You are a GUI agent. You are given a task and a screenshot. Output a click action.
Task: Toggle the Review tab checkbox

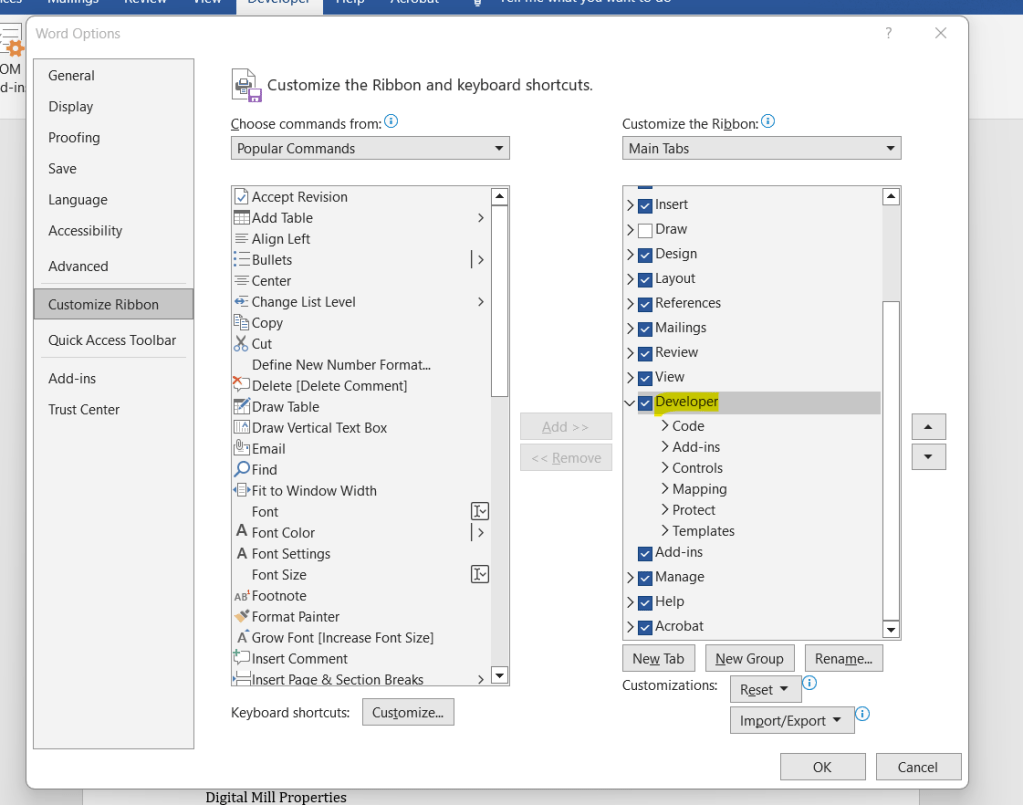click(645, 354)
